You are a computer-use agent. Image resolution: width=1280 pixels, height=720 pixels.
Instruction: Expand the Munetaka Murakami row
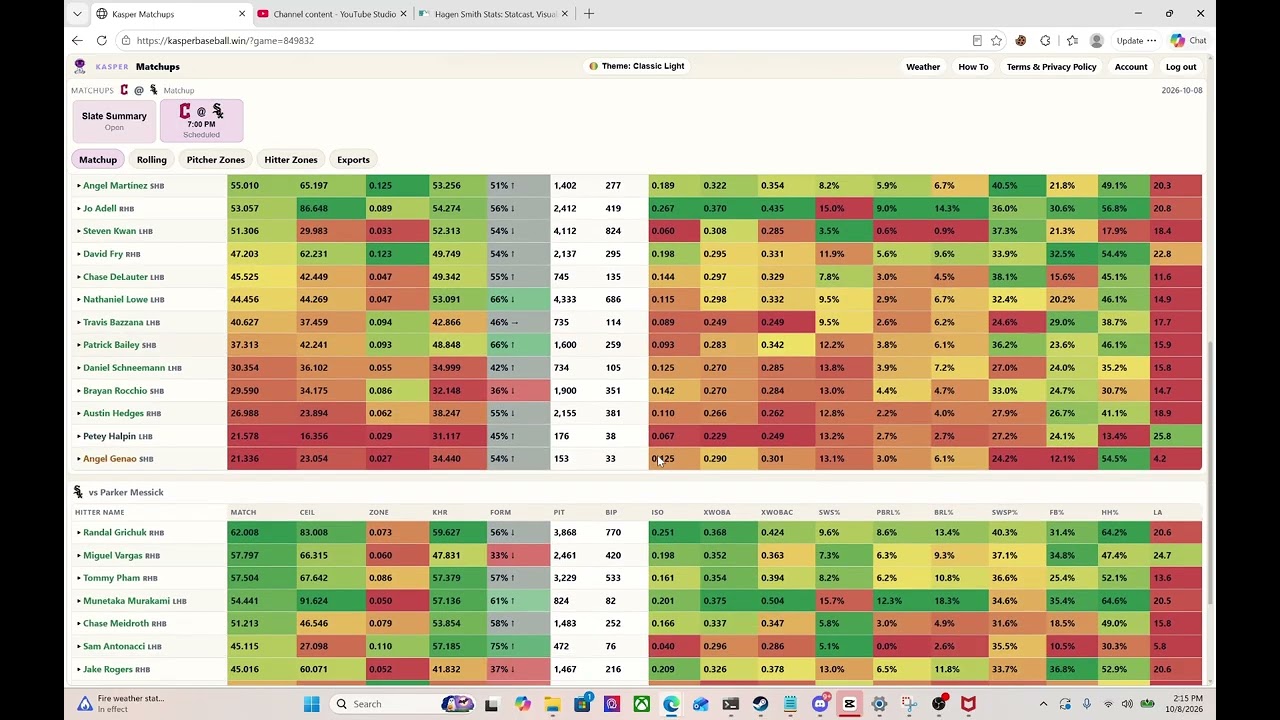tap(79, 601)
